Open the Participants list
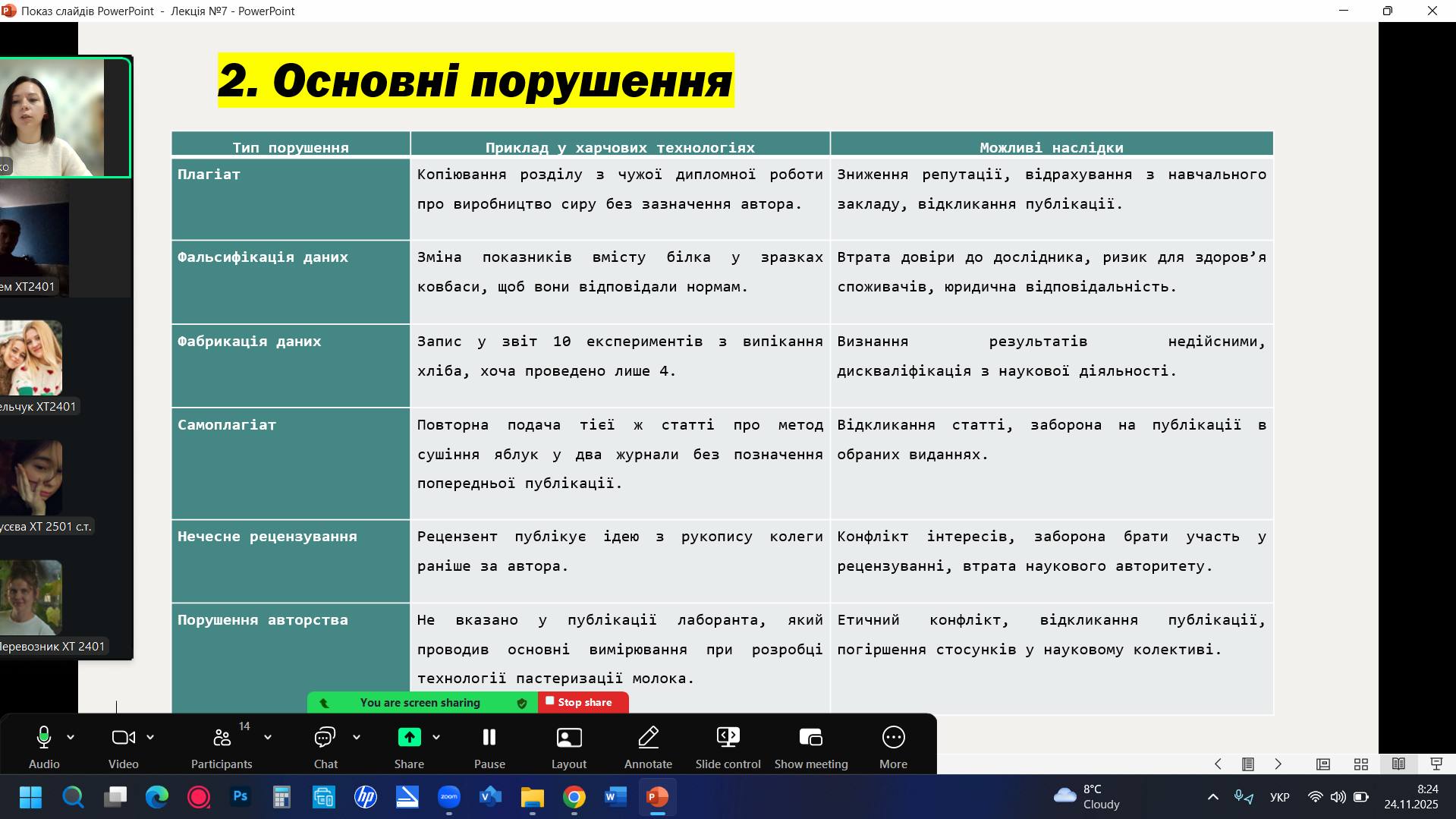Image resolution: width=1456 pixels, height=819 pixels. point(222,745)
